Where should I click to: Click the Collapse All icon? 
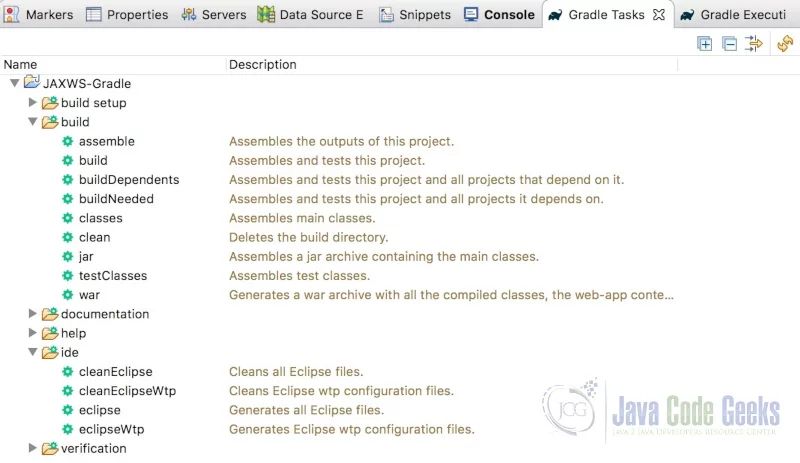click(x=730, y=44)
